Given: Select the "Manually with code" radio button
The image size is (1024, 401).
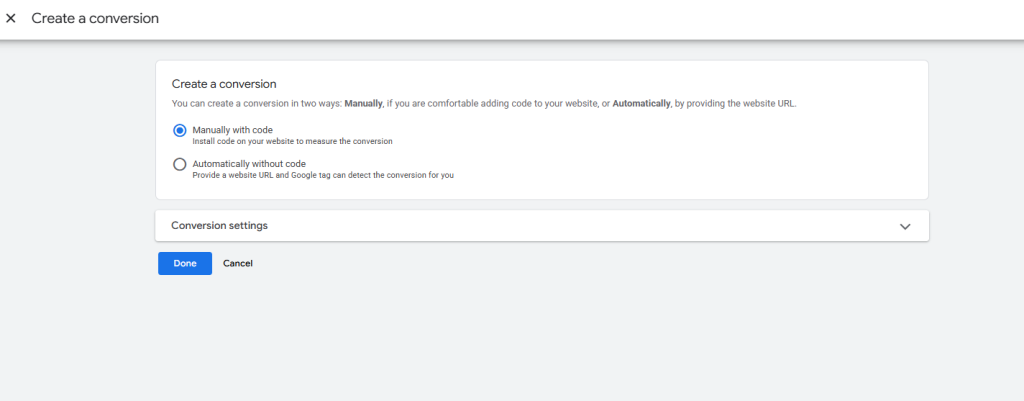Looking at the screenshot, I should tap(180, 130).
